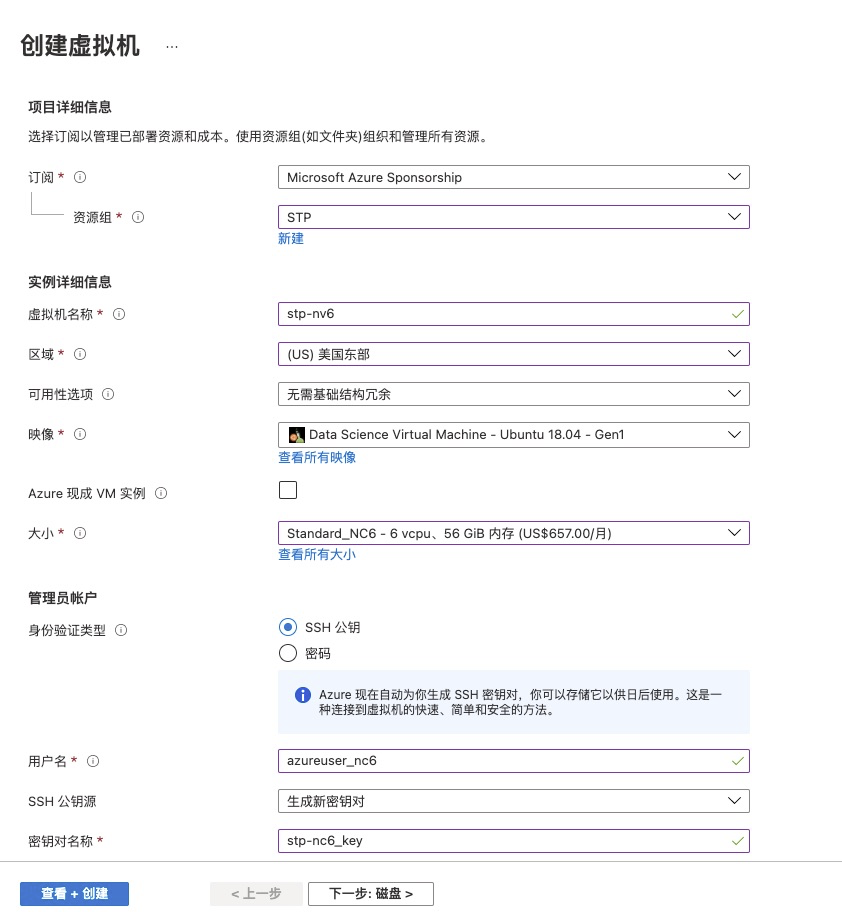Click the SSH 公钥源 label

point(62,801)
